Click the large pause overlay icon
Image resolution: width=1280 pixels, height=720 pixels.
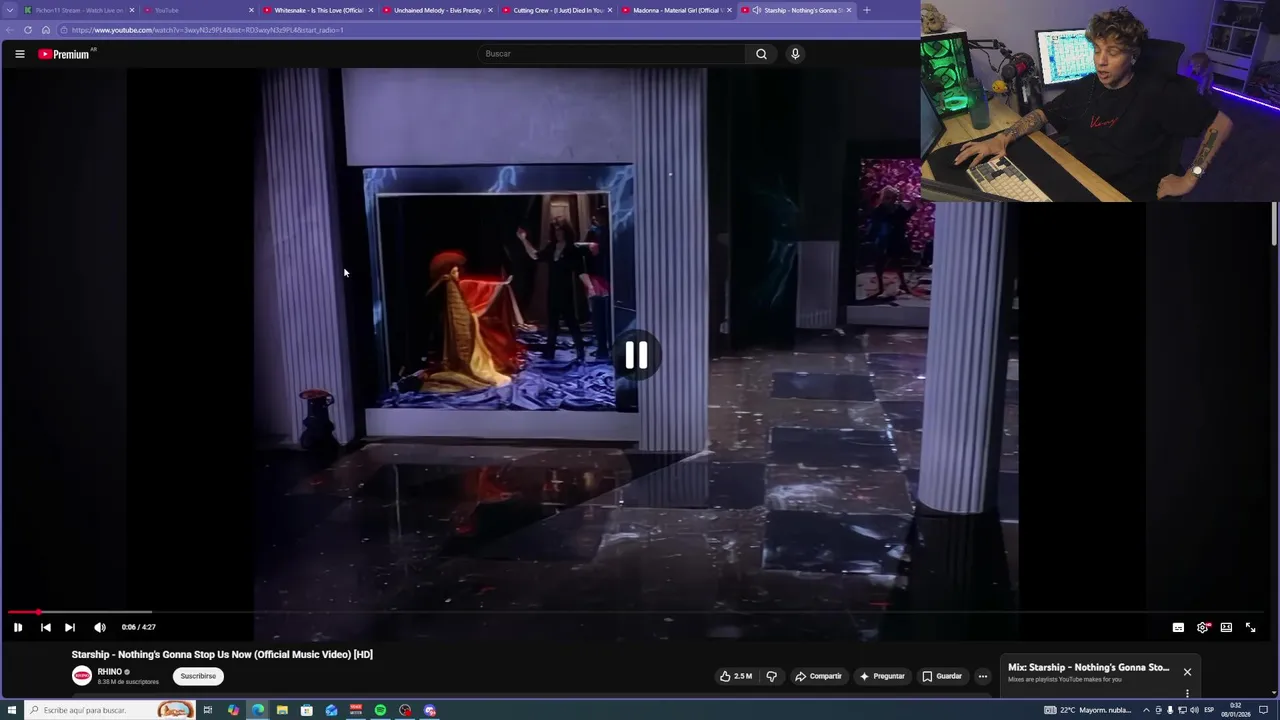tap(636, 355)
